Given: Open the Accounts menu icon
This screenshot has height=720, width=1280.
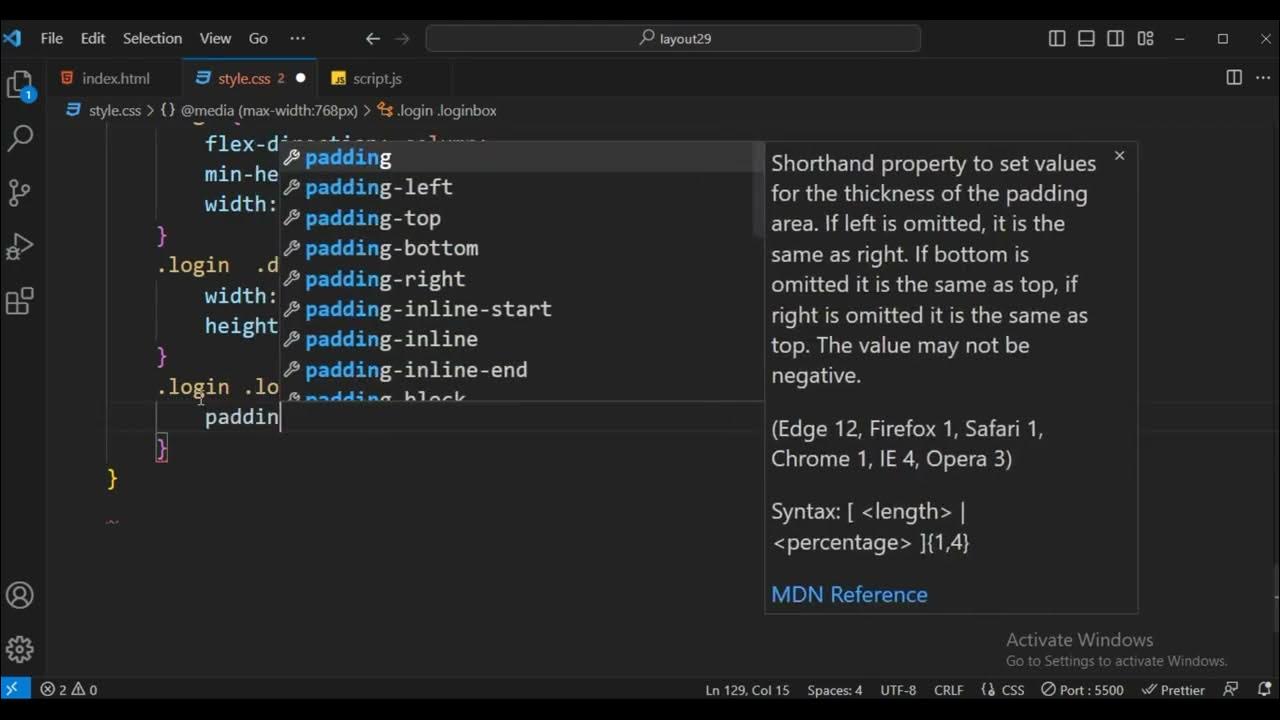Looking at the screenshot, I should [20, 596].
